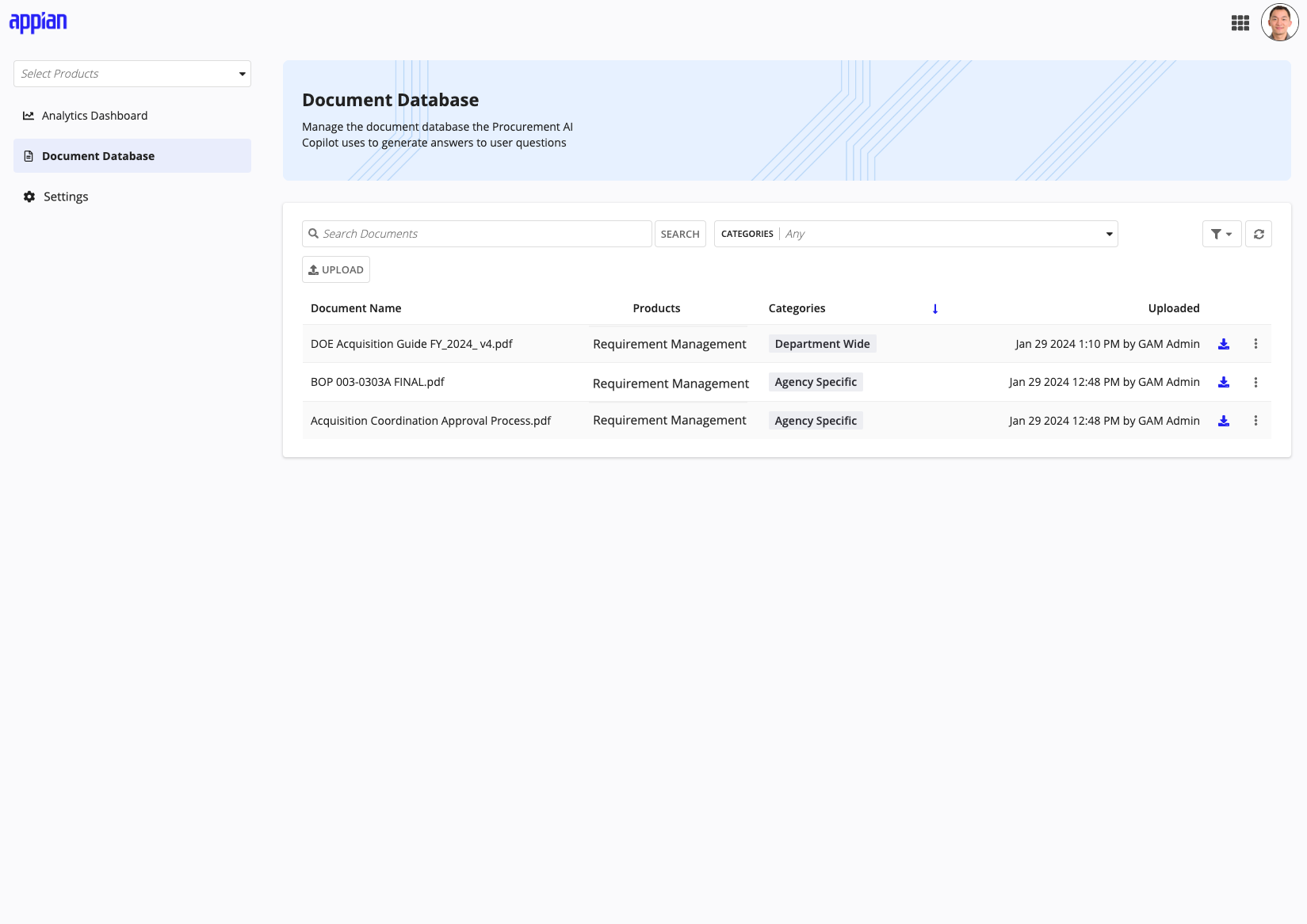Viewport: 1307px width, 924px height.
Task: Click Requirement Management in Acquisition Coordination row
Action: pos(670,420)
